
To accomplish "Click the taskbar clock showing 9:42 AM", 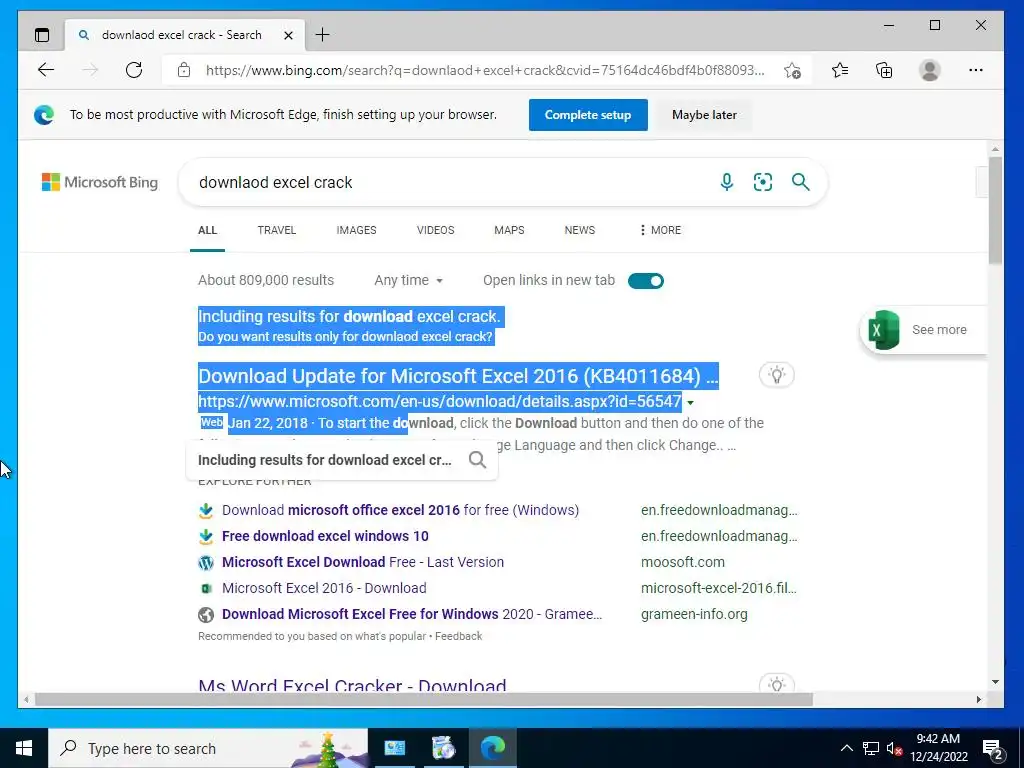I will point(938,748).
